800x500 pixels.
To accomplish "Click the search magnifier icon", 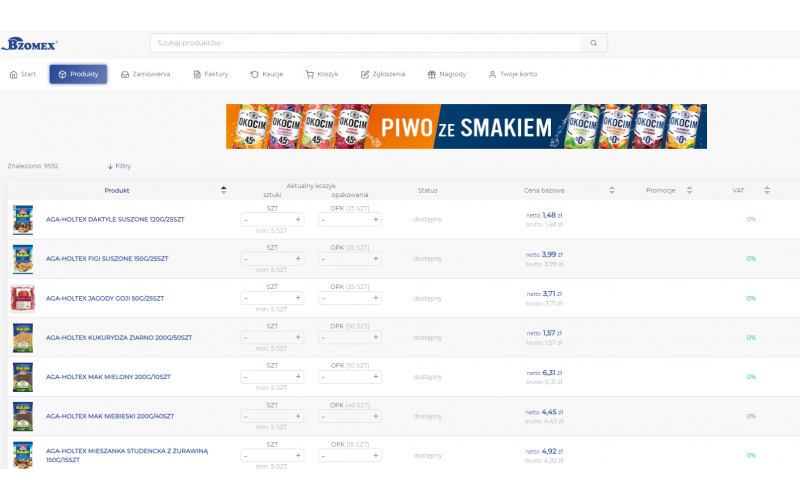I will (593, 43).
